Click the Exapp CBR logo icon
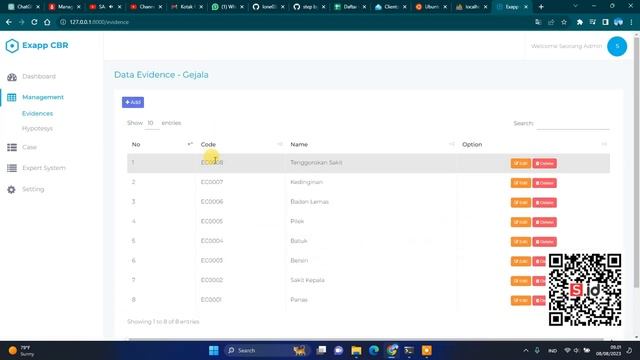640x360 pixels. tap(12, 46)
